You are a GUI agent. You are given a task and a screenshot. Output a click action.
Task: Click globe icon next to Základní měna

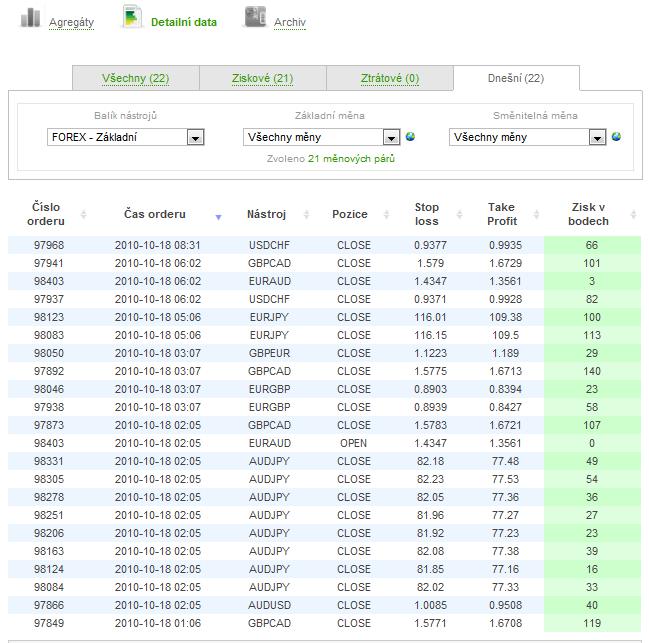pos(410,137)
